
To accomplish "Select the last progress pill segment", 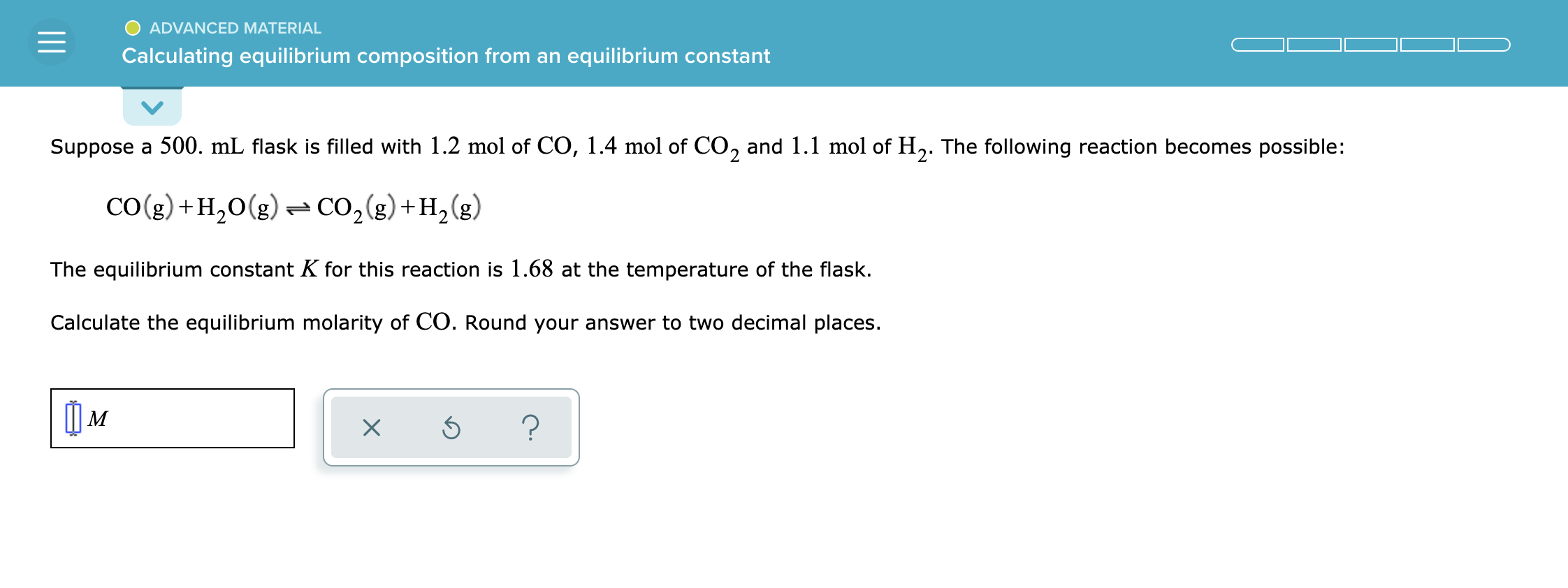I will pyautogui.click(x=1484, y=45).
